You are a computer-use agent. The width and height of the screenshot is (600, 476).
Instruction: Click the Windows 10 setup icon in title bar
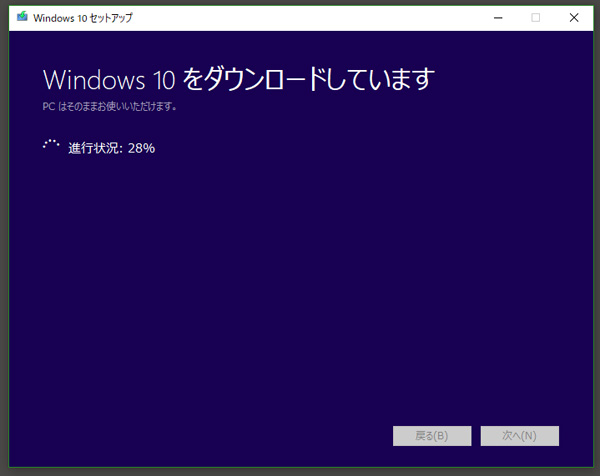click(x=22, y=17)
